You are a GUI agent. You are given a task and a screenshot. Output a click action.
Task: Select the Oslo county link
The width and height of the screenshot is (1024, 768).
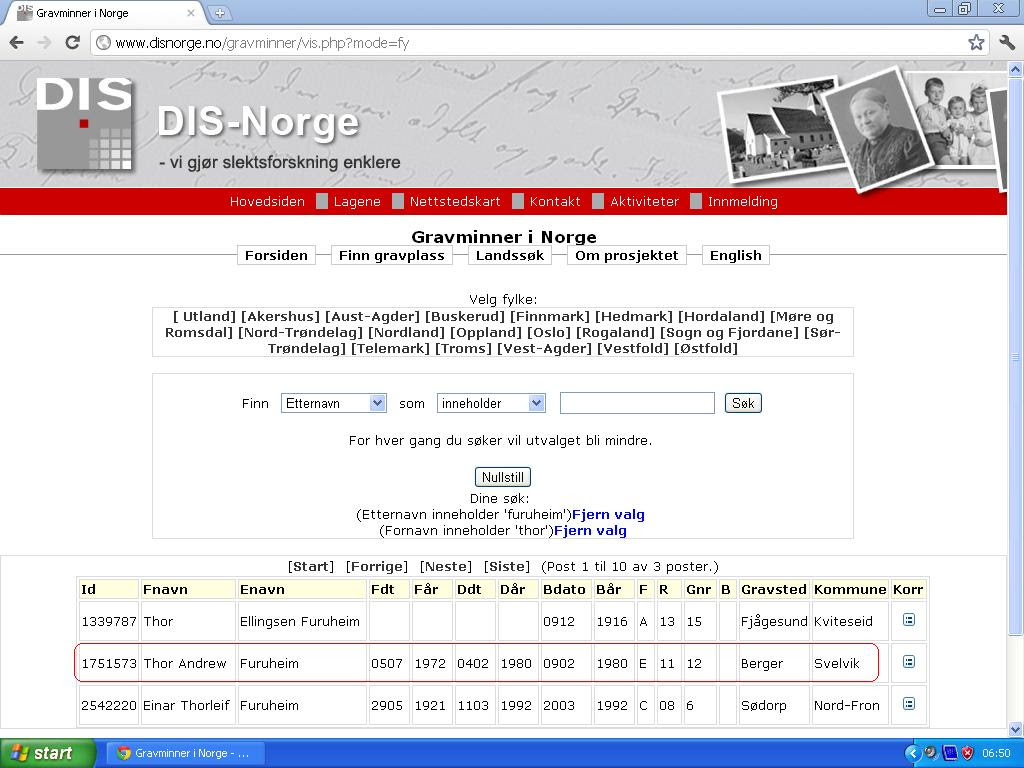click(x=549, y=332)
